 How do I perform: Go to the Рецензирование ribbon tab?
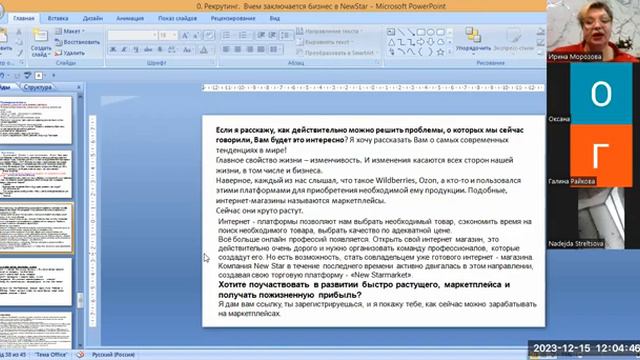pyautogui.click(x=233, y=18)
